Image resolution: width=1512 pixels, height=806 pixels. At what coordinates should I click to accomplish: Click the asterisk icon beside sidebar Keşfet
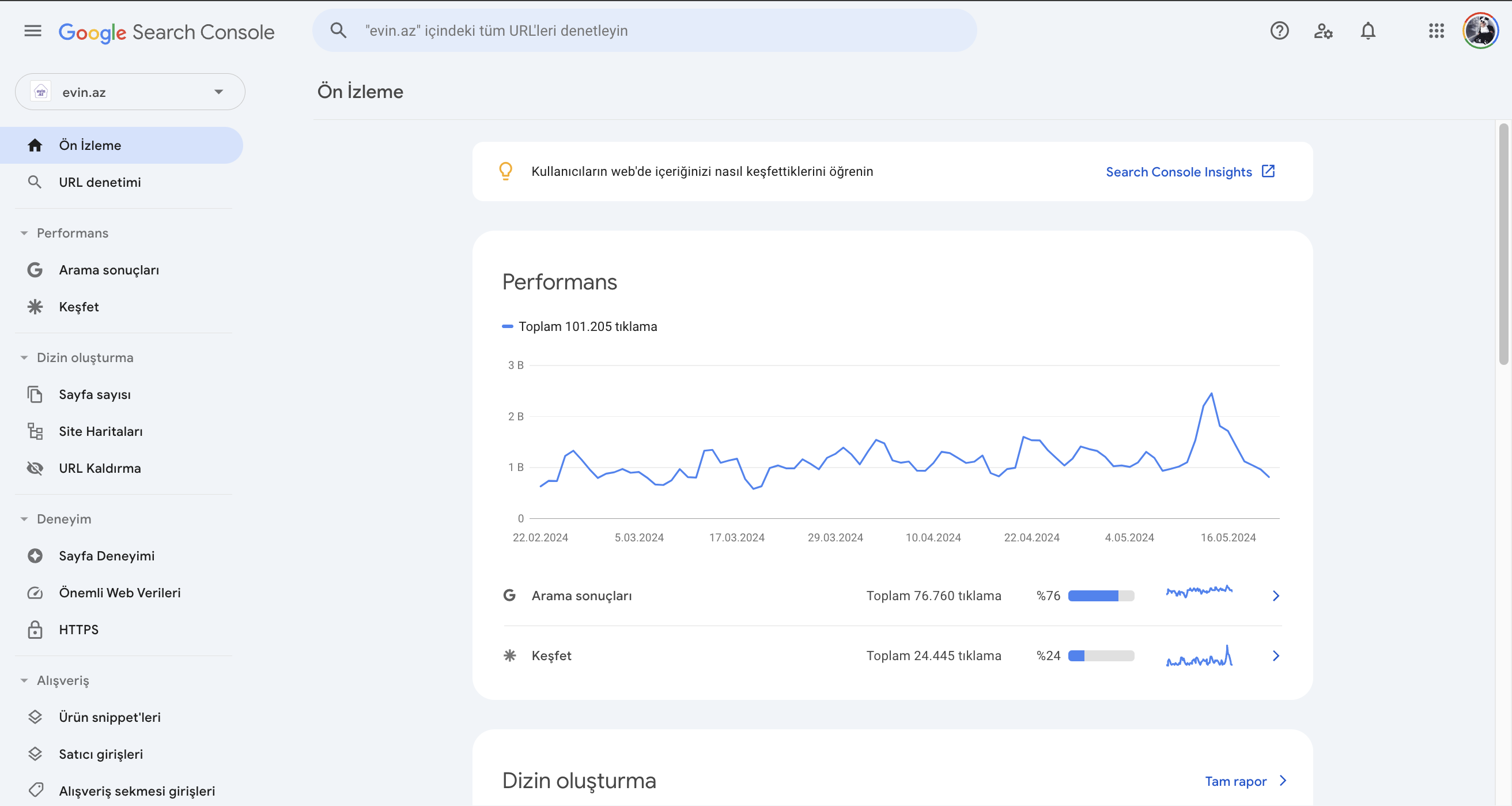tap(35, 307)
